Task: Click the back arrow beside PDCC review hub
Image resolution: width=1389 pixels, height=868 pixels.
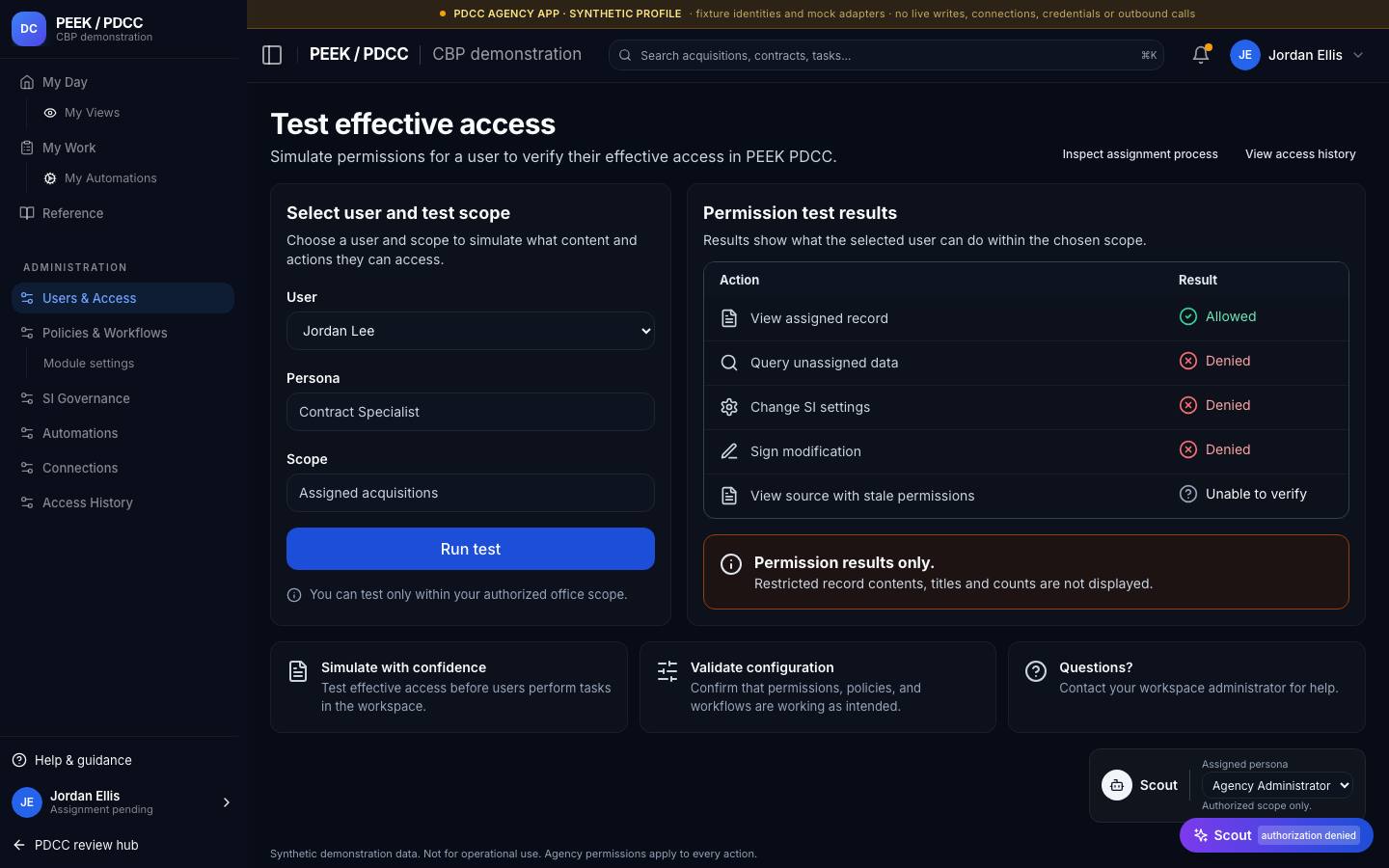Action: point(19,845)
